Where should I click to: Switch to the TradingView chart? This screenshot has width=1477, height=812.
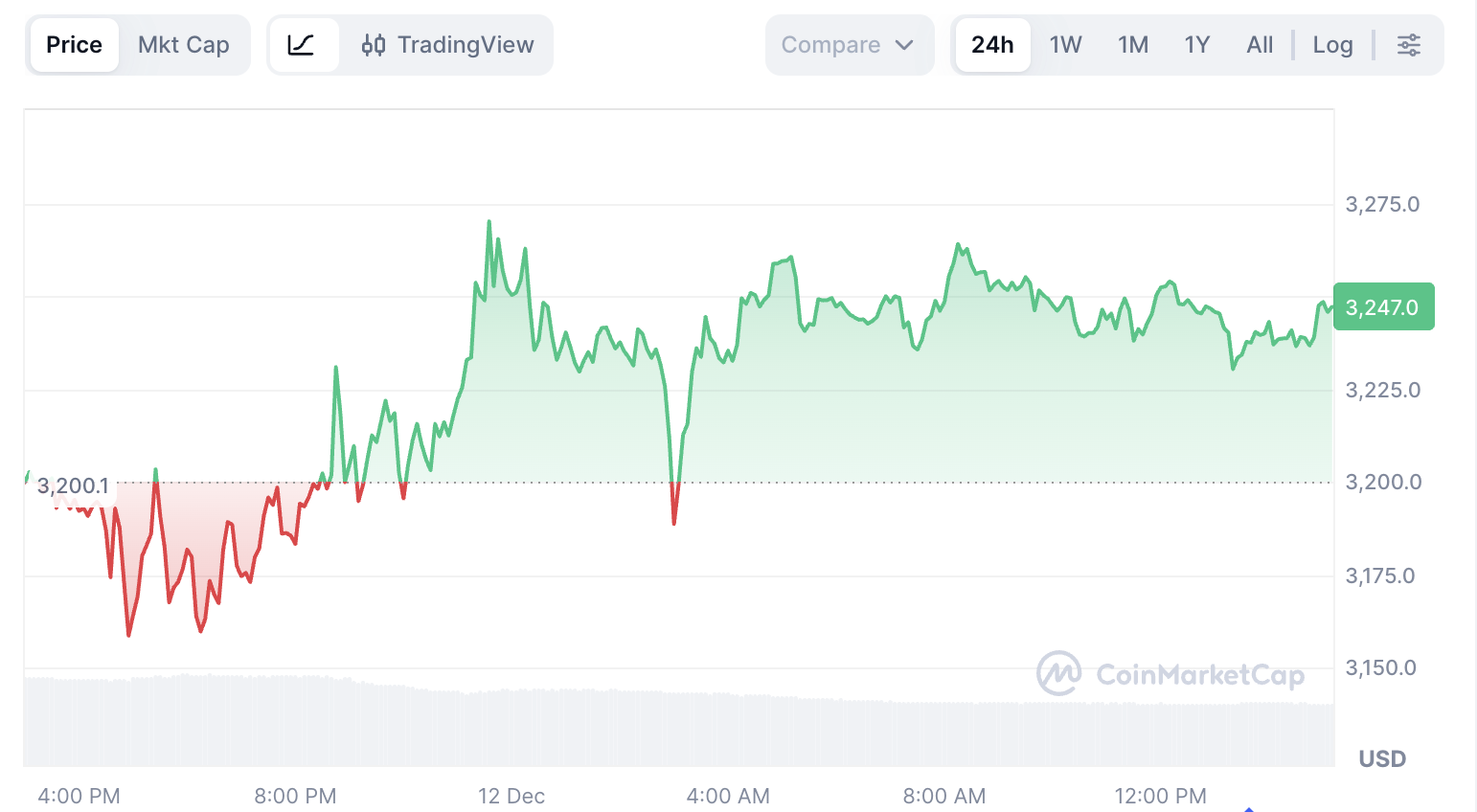(x=447, y=45)
